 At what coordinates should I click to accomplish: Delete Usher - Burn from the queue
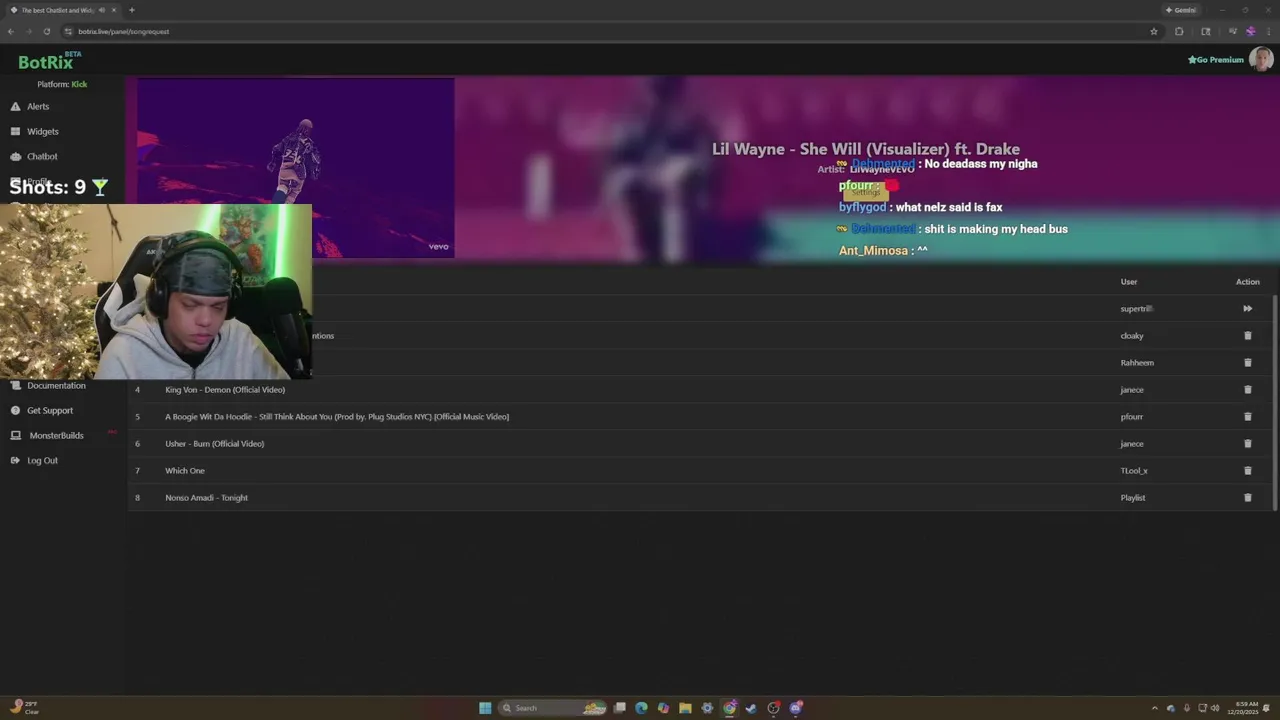tap(1247, 444)
